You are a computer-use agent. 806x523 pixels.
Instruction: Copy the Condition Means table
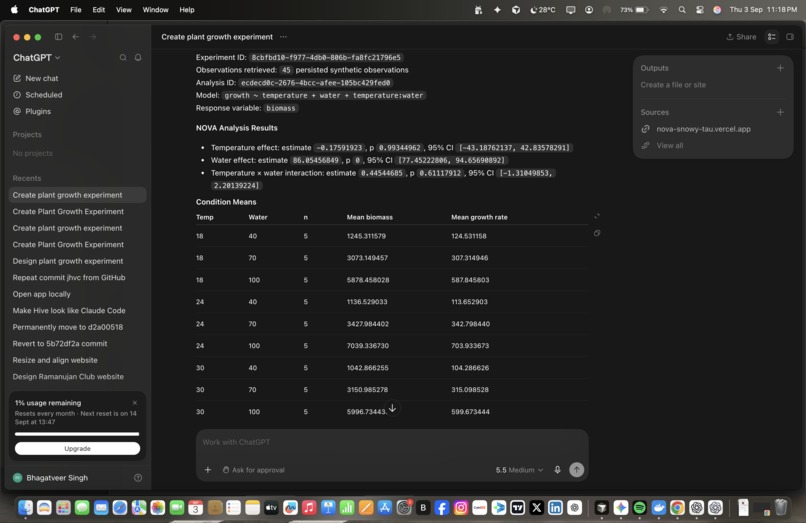[597, 233]
